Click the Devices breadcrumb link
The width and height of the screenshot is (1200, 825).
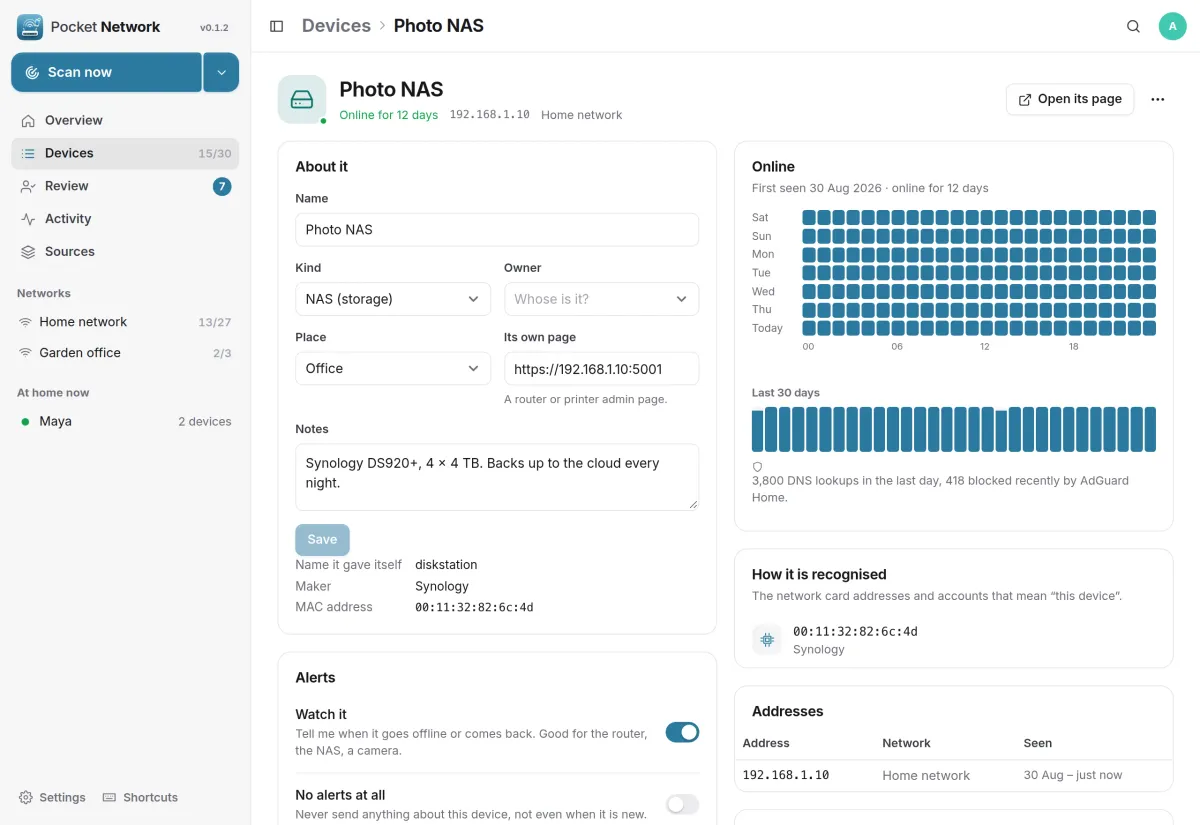[x=336, y=26]
